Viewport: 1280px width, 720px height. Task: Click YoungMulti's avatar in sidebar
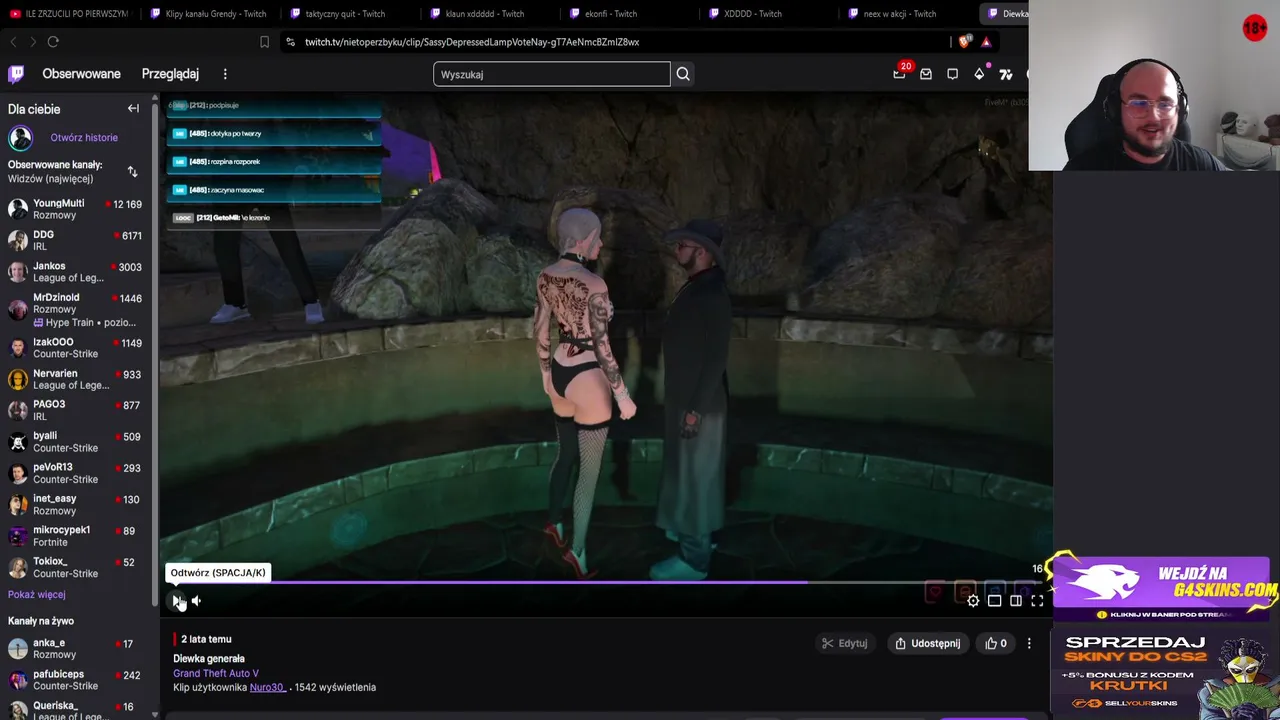18,209
